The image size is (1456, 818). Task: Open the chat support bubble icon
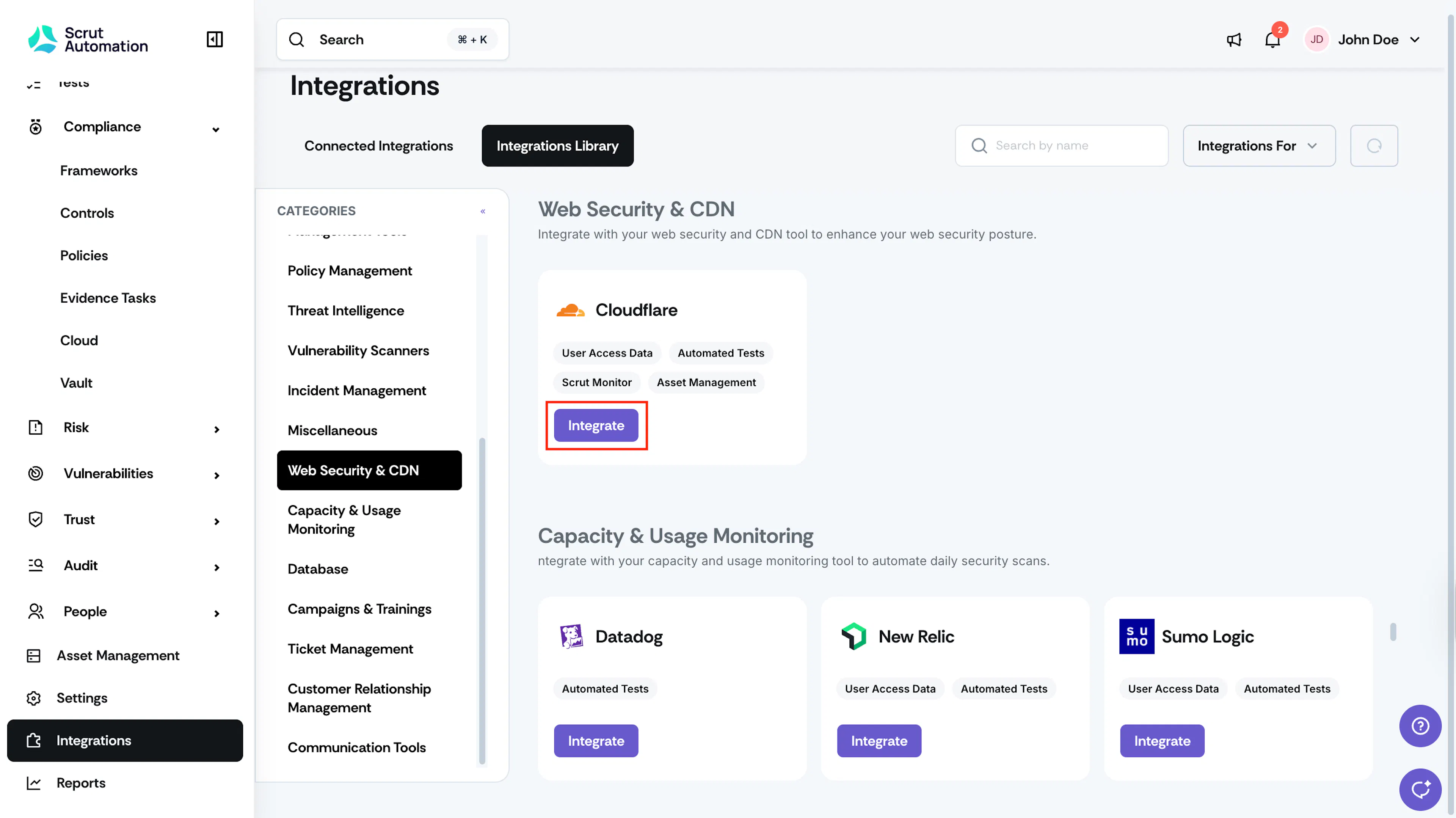tap(1420, 789)
